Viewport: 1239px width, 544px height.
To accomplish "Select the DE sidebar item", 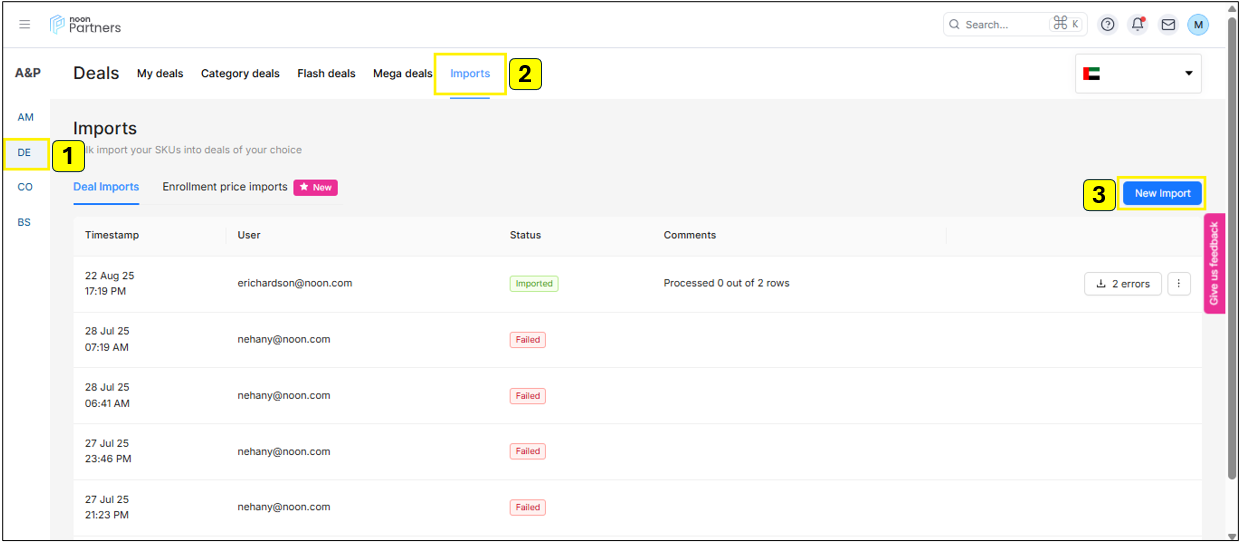I will [x=25, y=153].
